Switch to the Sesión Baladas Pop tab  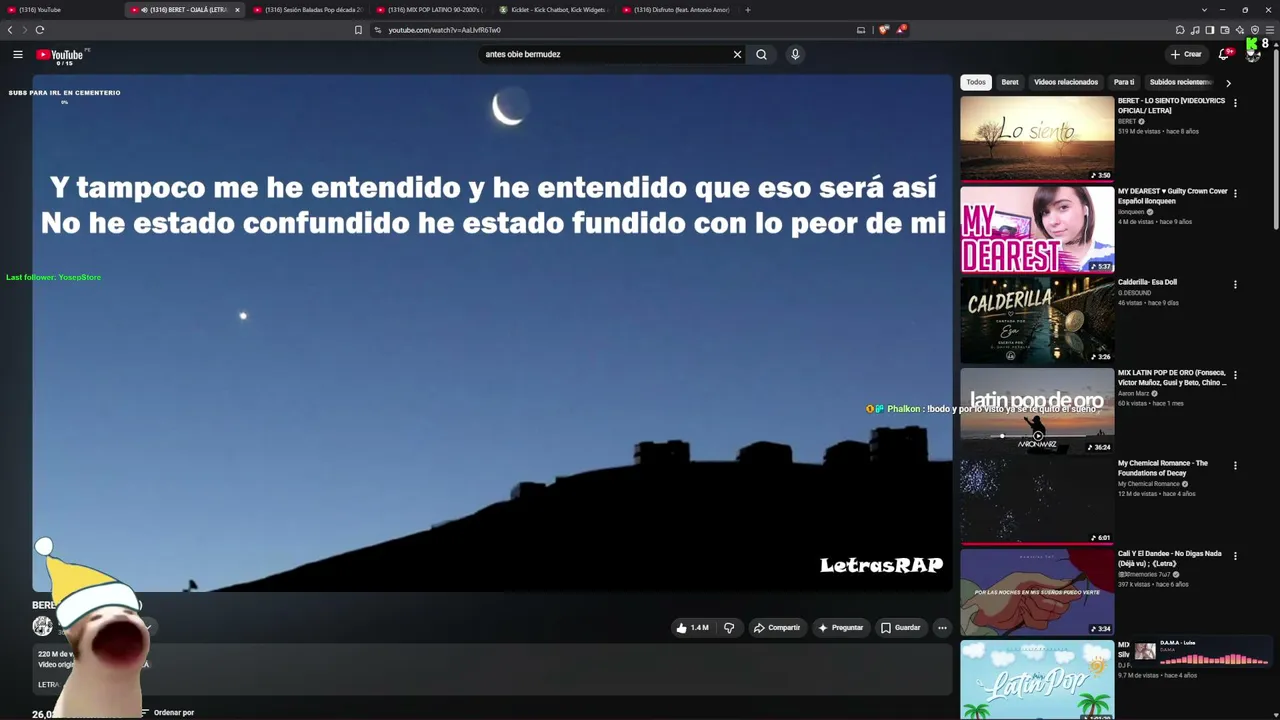coord(308,10)
